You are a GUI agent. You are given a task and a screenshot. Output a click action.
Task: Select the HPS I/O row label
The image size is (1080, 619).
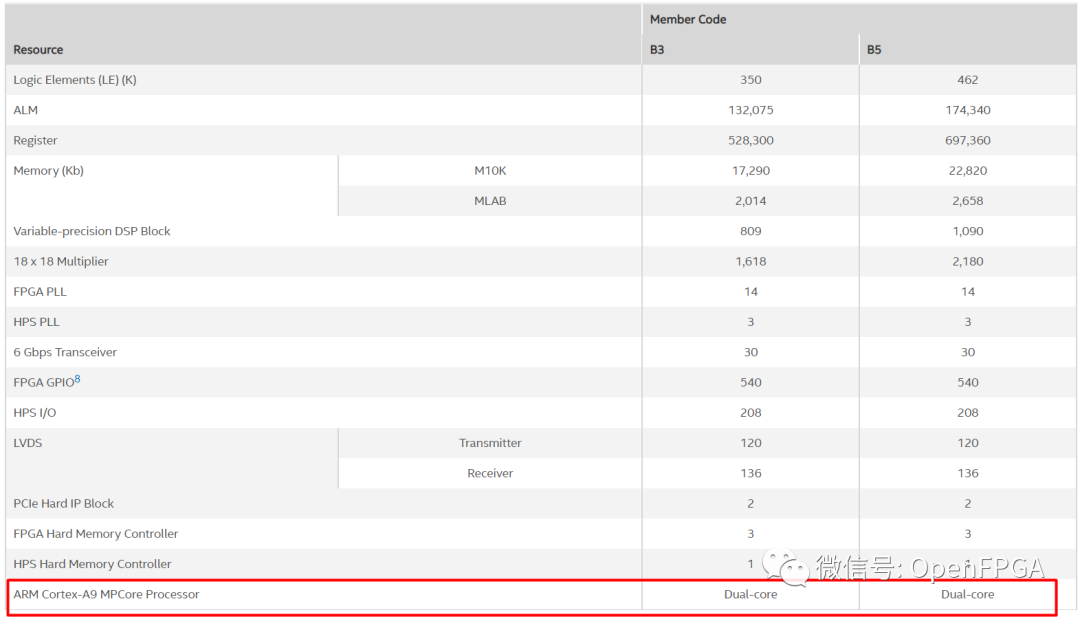click(x=34, y=413)
